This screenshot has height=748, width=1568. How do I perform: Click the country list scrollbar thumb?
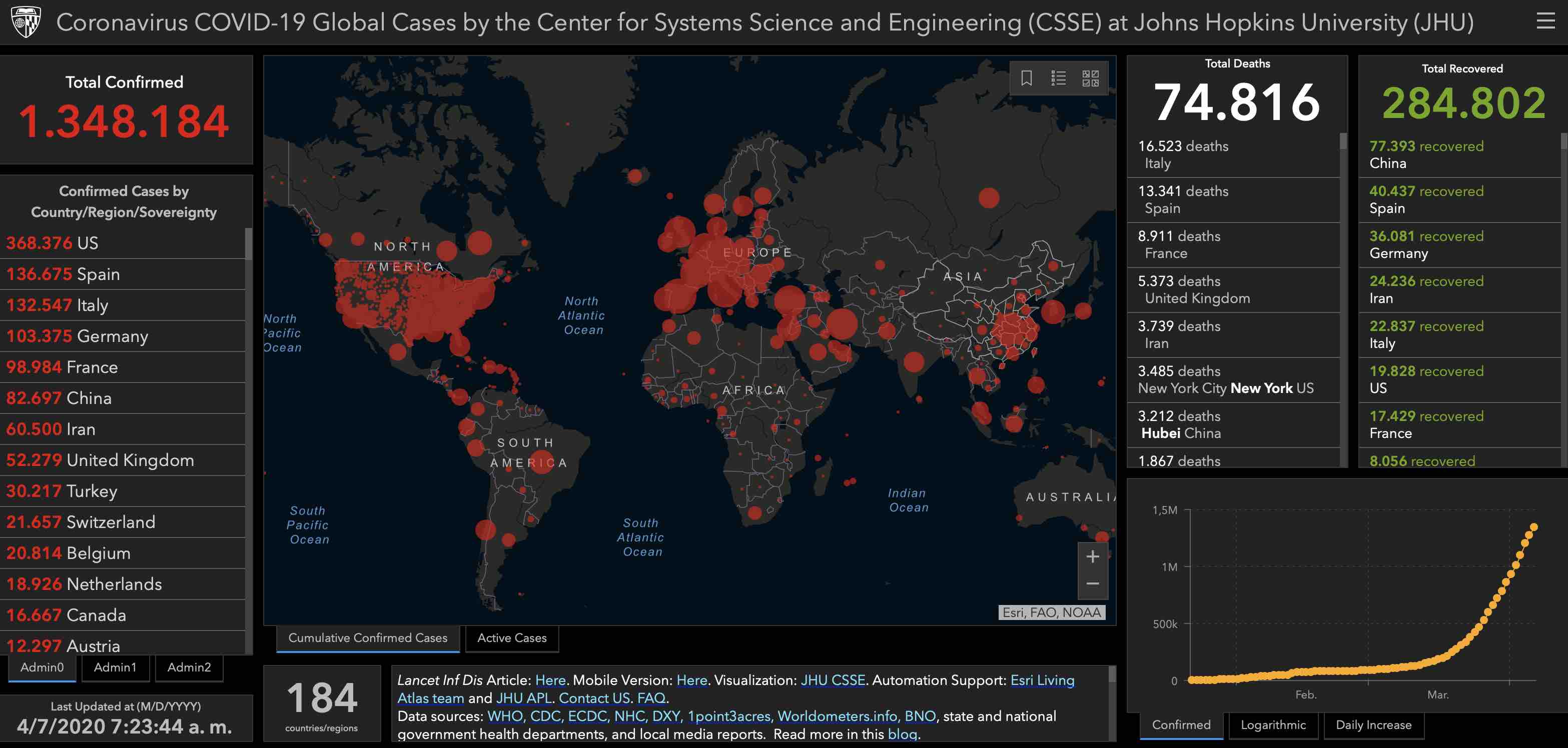coord(248,243)
